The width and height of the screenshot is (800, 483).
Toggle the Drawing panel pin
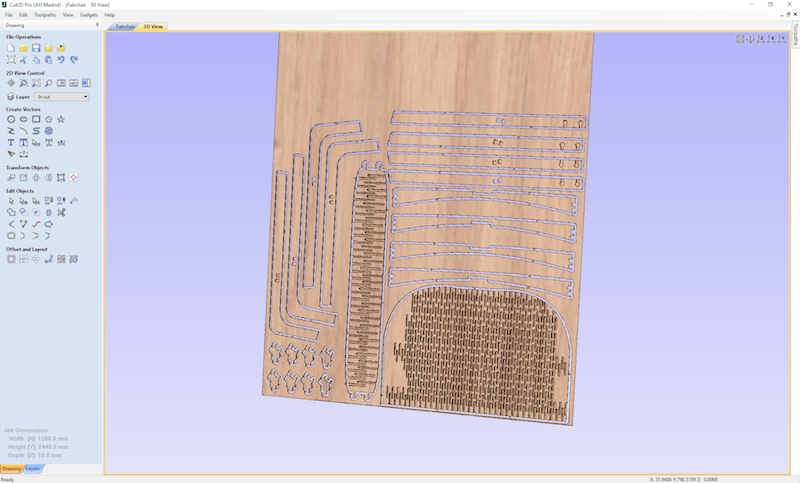click(x=97, y=25)
